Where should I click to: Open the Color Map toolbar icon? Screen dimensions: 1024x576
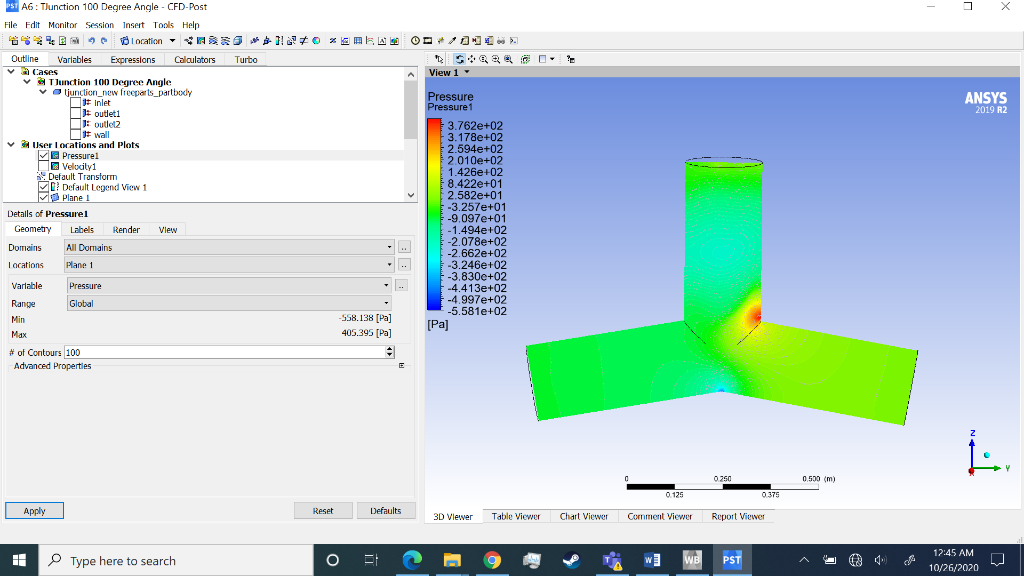coord(316,40)
